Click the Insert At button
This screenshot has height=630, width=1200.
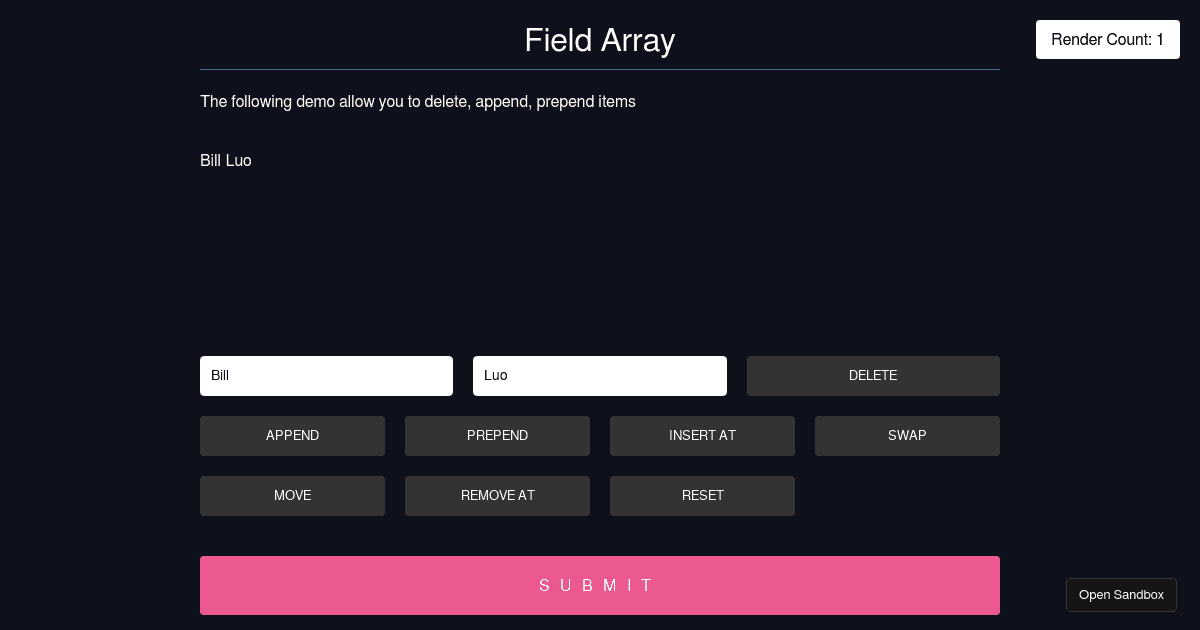point(702,436)
